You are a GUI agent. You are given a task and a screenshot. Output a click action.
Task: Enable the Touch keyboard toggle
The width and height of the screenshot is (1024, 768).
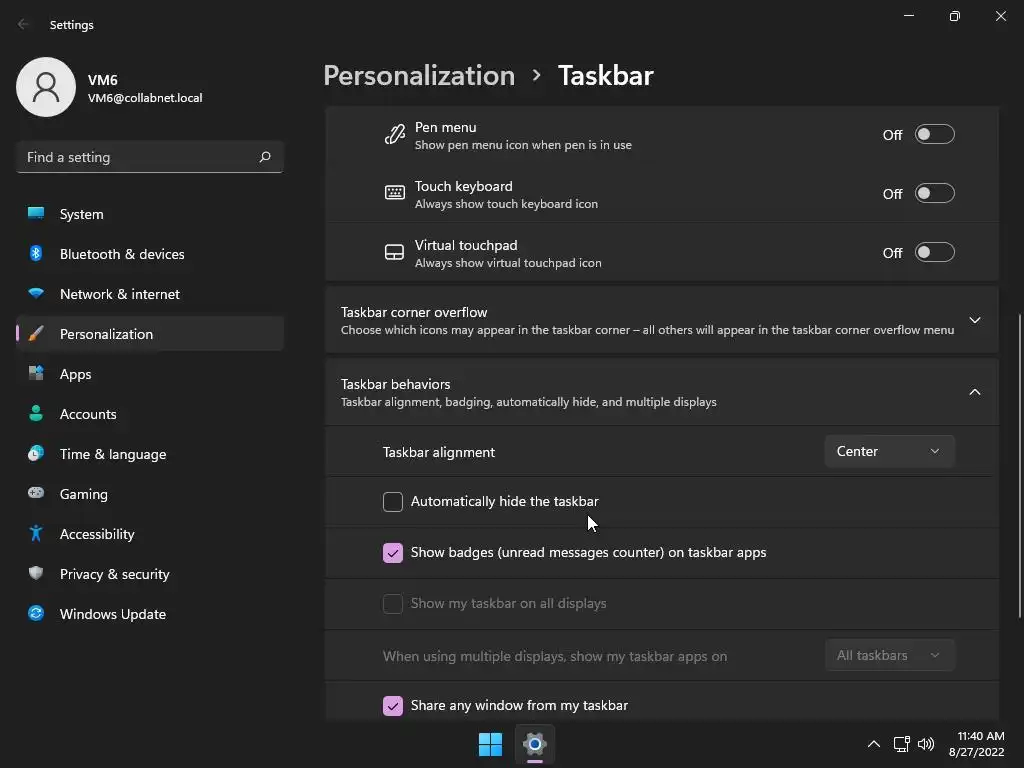coord(935,194)
